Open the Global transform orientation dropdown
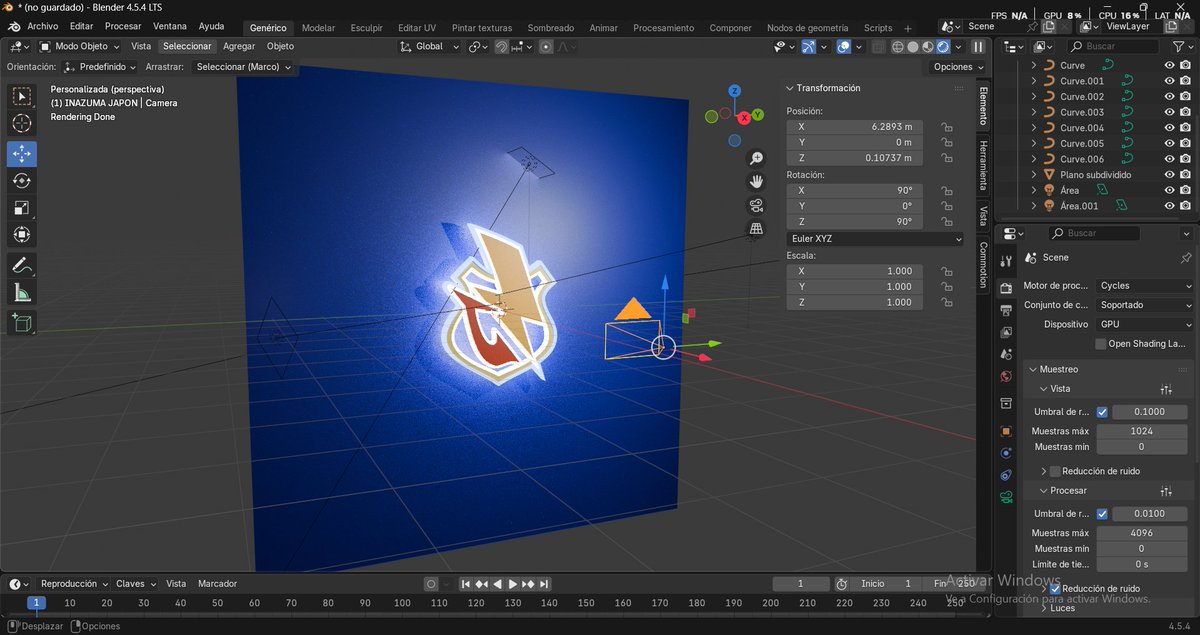This screenshot has height=635, width=1200. 429,46
